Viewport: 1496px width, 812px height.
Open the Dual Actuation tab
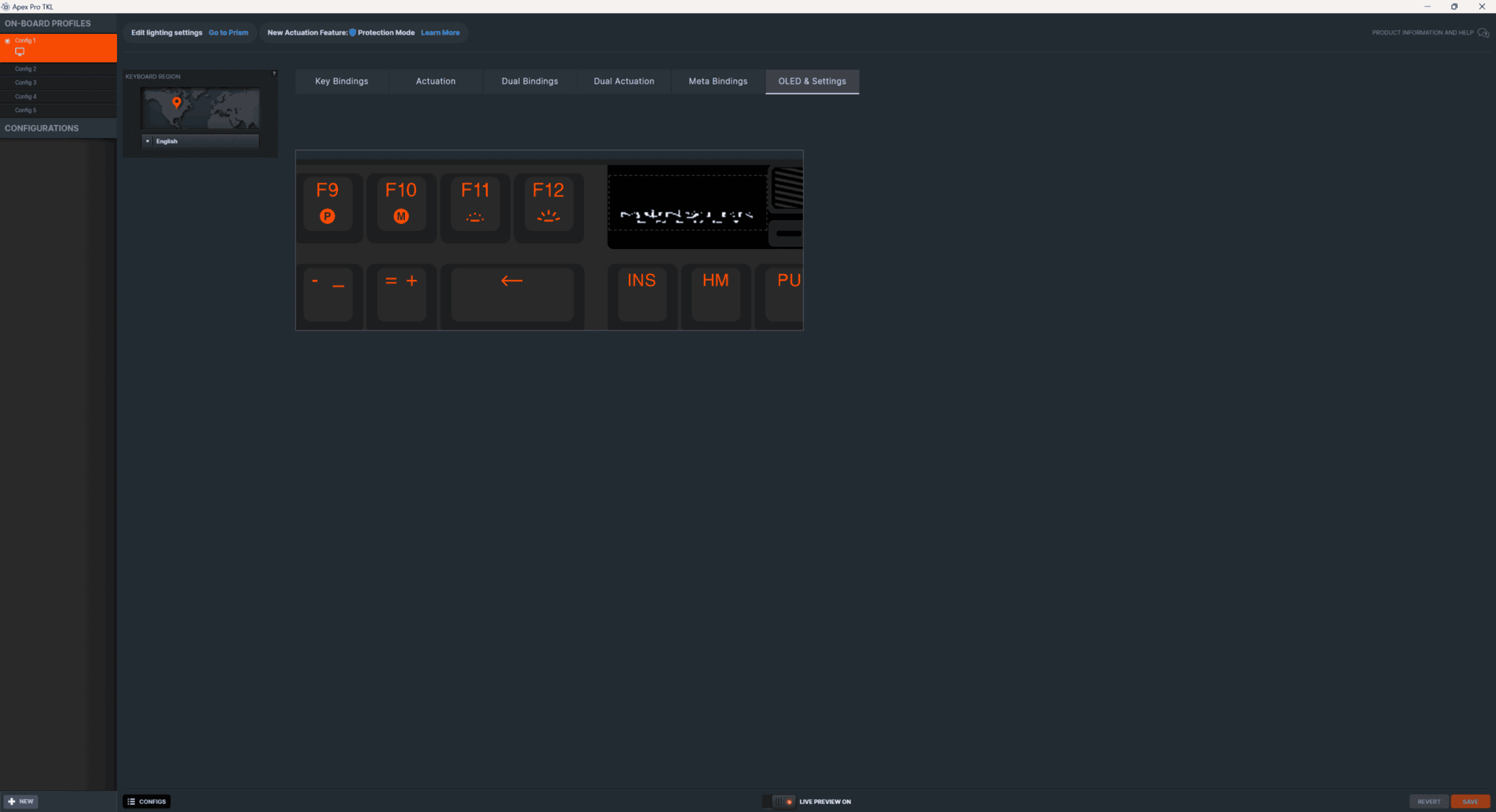(x=624, y=82)
